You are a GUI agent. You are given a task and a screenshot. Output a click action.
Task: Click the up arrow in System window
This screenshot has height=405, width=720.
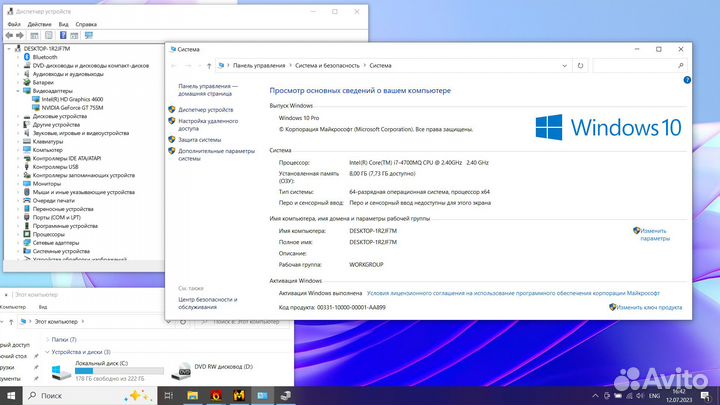(x=209, y=66)
